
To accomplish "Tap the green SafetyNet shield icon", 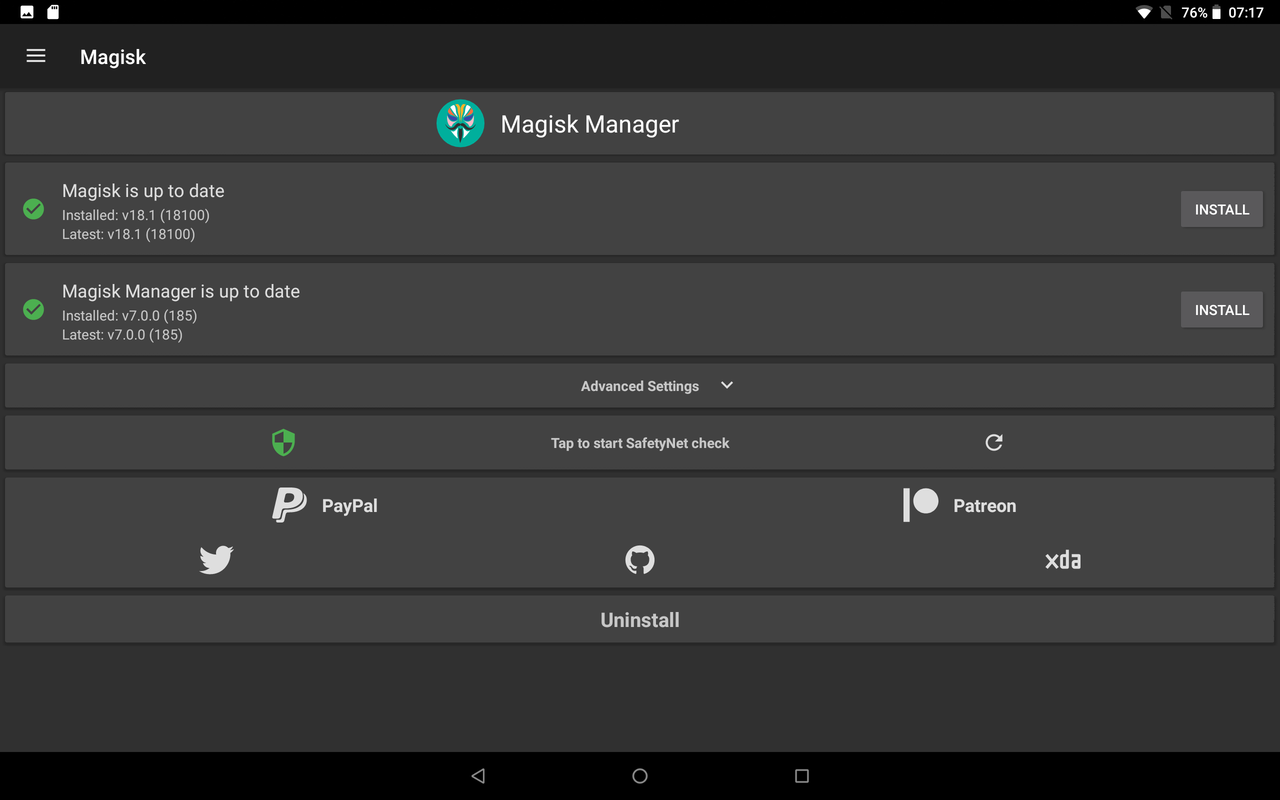I will click(x=283, y=442).
